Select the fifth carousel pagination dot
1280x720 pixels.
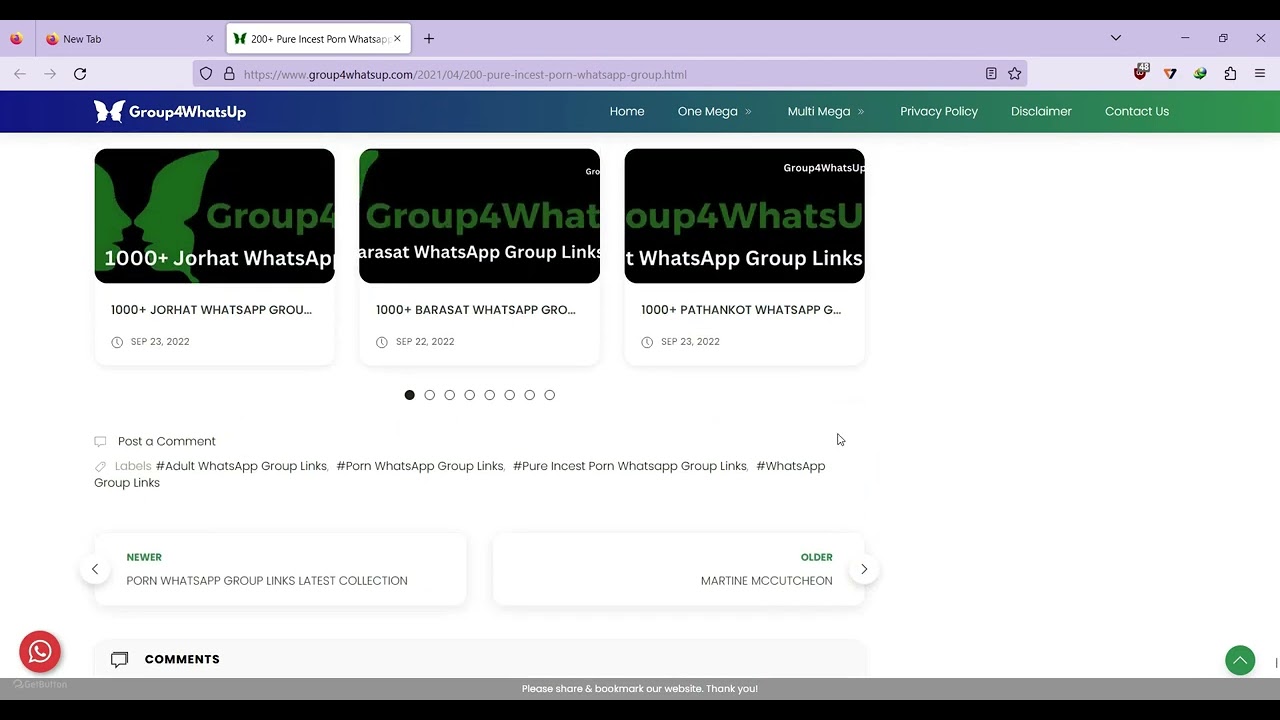click(x=489, y=395)
